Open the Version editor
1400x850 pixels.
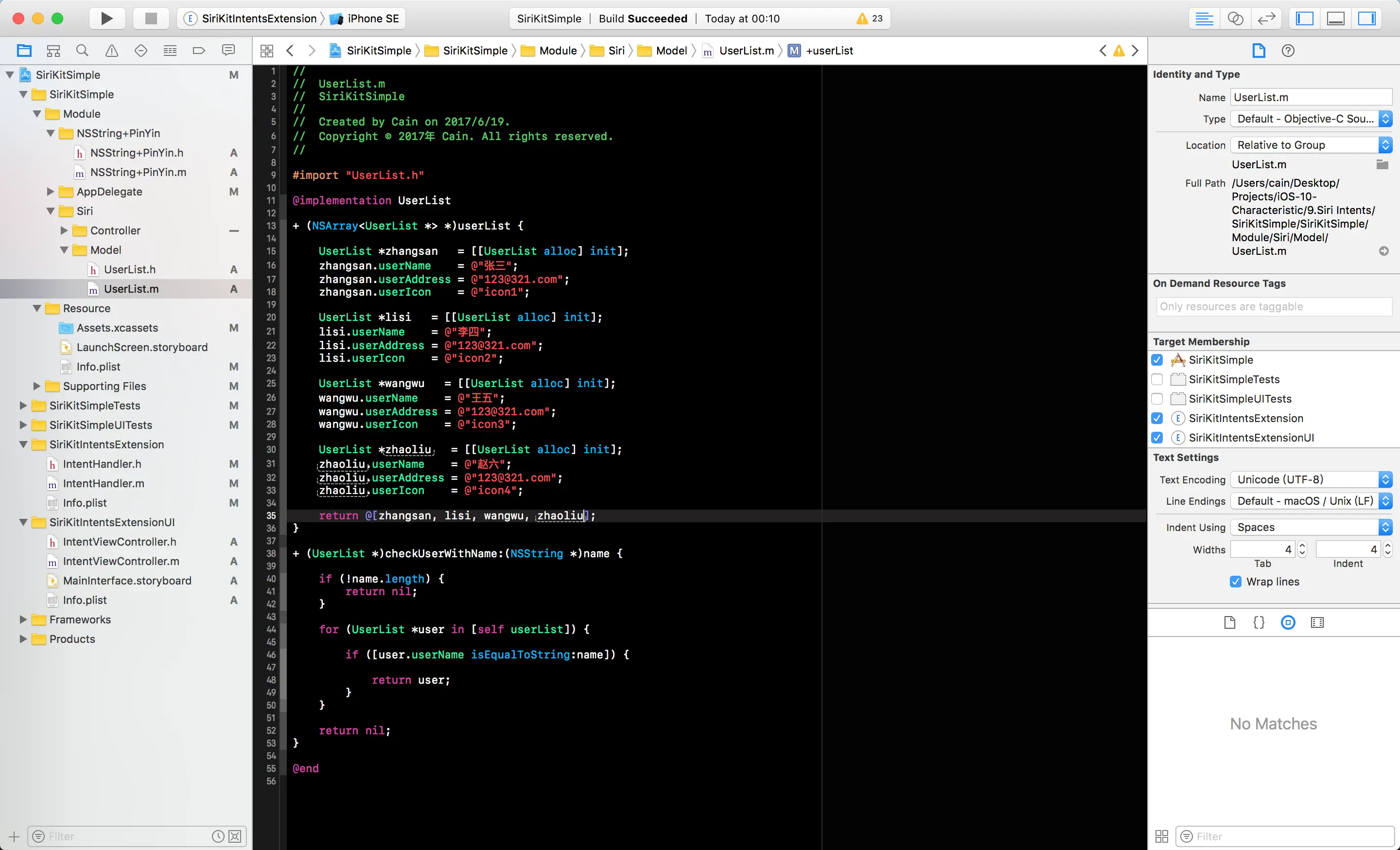point(1266,18)
